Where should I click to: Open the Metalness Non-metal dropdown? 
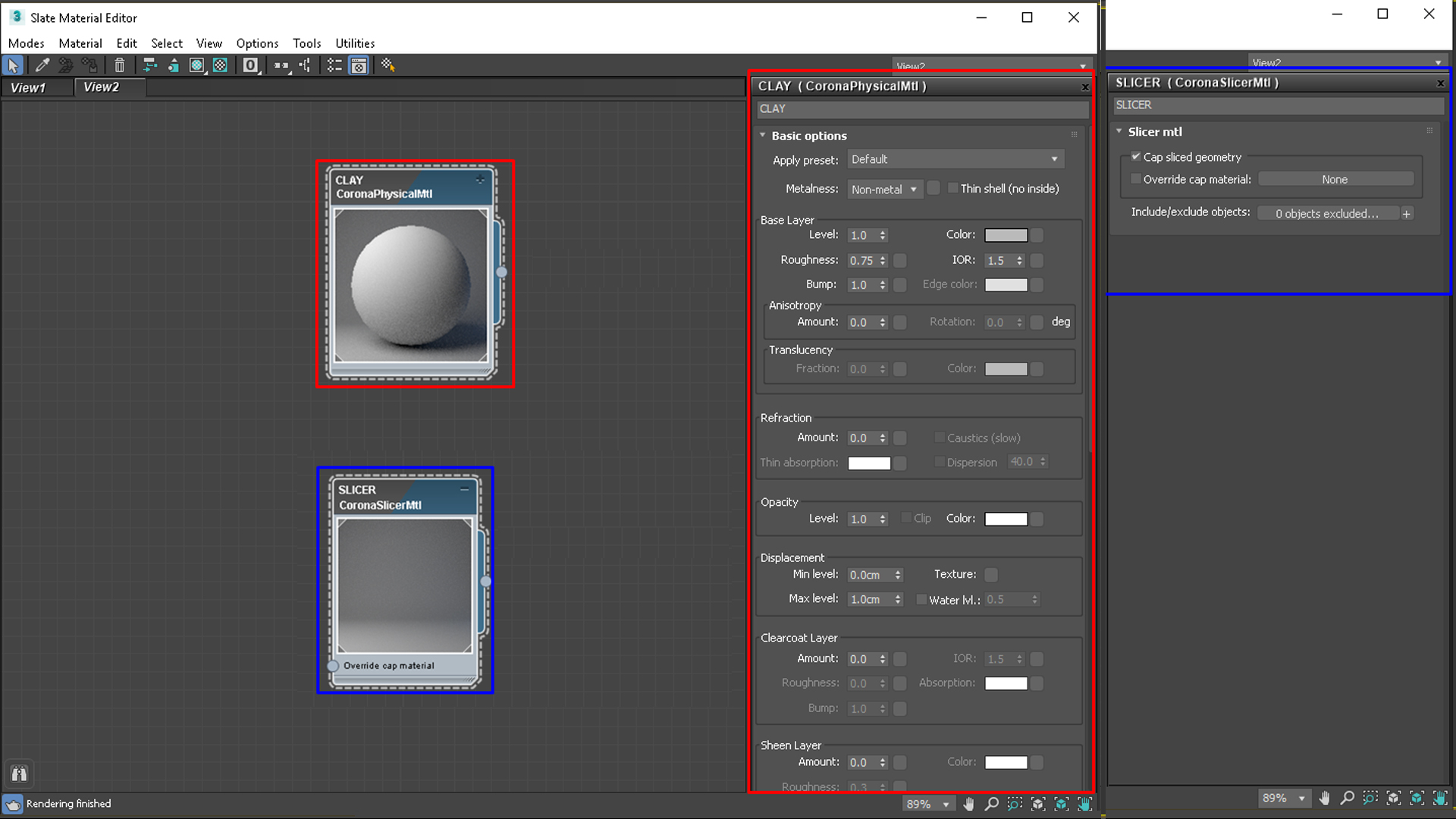coord(884,189)
